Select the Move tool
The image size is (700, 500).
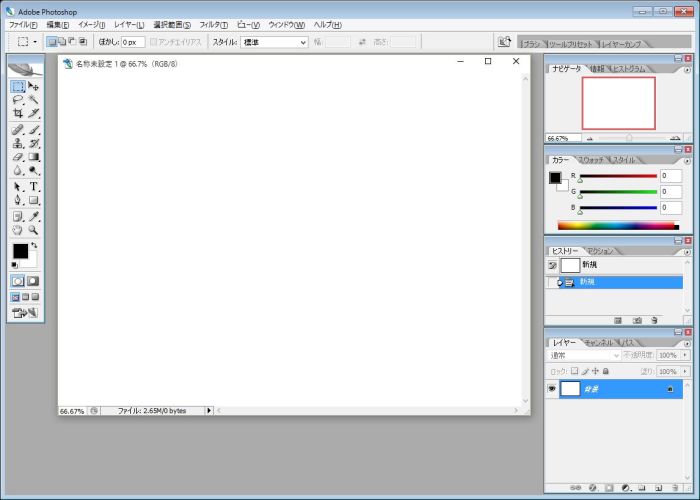(x=33, y=87)
